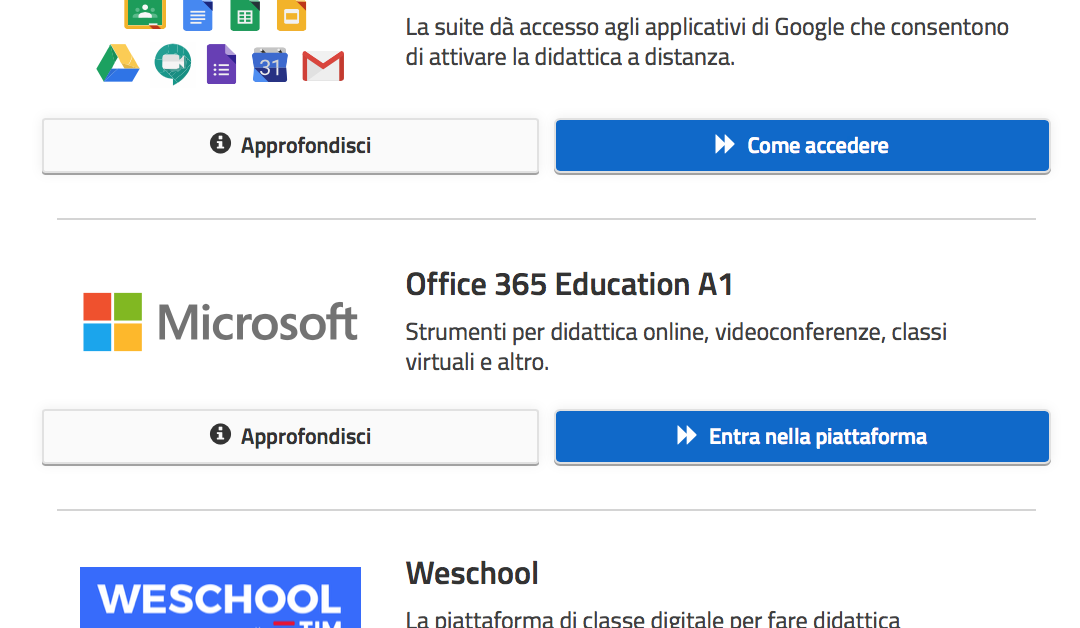Click the Google Meet icon
The image size is (1080, 628).
[172, 64]
